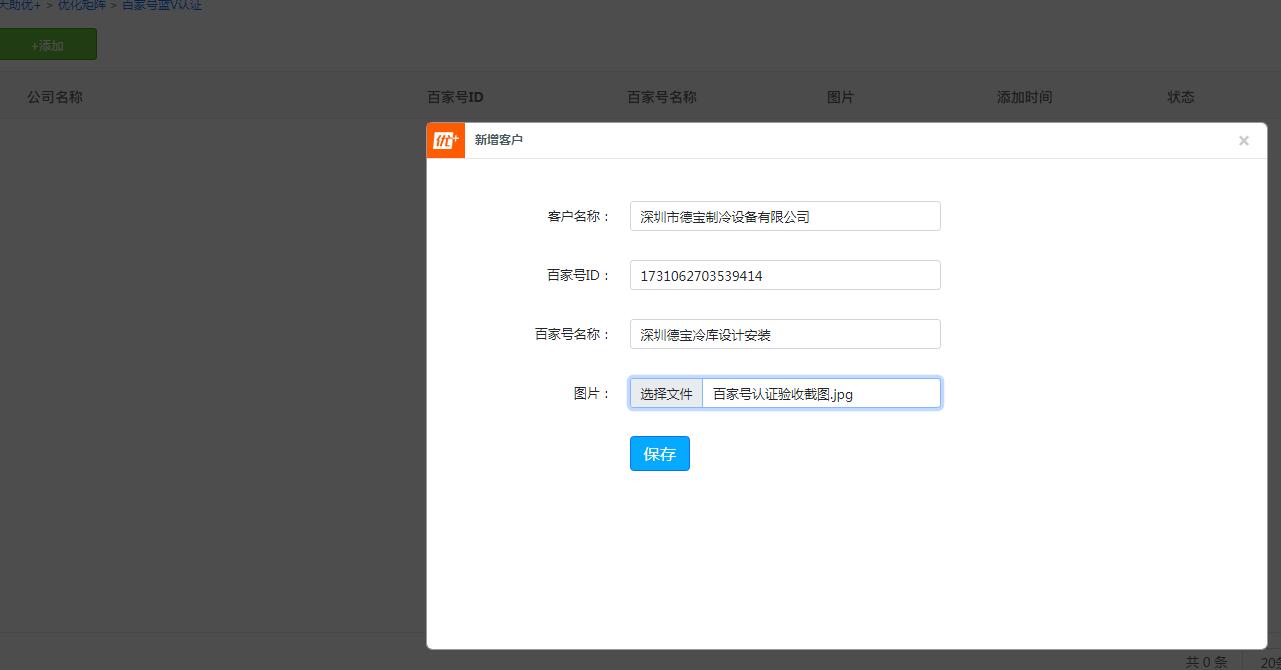Click the file name 百家号认证验收截图.jpg
This screenshot has height=670, width=1281.
(783, 394)
